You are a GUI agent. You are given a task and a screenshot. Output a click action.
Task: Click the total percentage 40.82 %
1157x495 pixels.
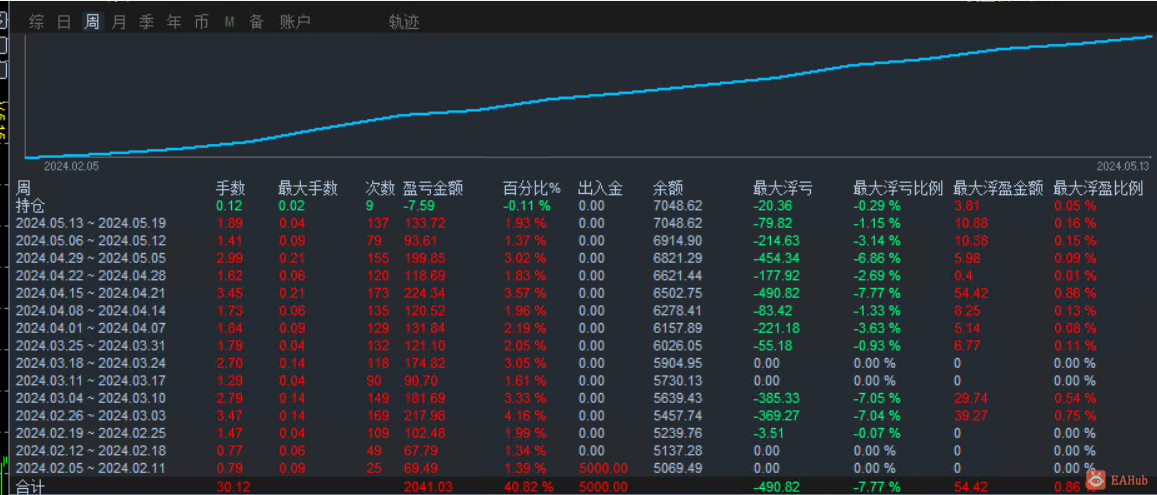pyautogui.click(x=529, y=487)
